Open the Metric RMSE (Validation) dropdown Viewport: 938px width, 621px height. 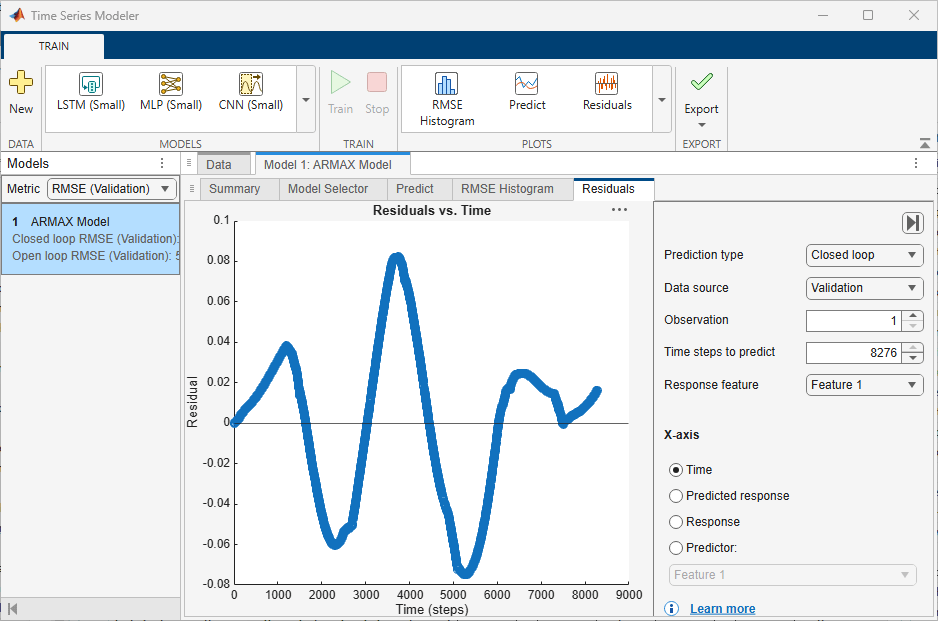pyautogui.click(x=112, y=189)
